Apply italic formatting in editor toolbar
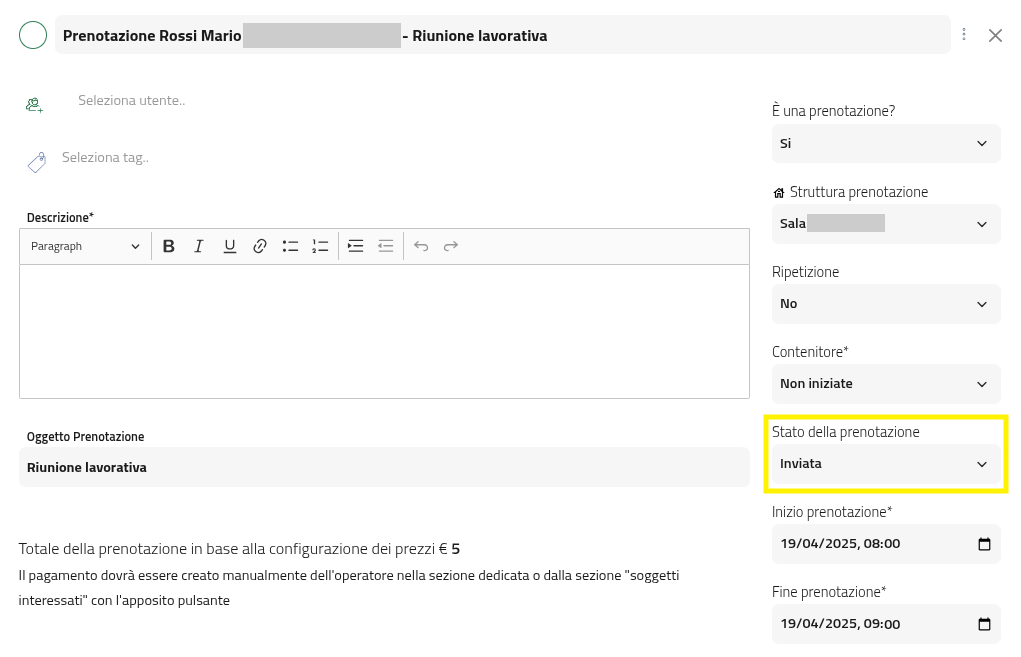The image size is (1021, 657). 199,246
